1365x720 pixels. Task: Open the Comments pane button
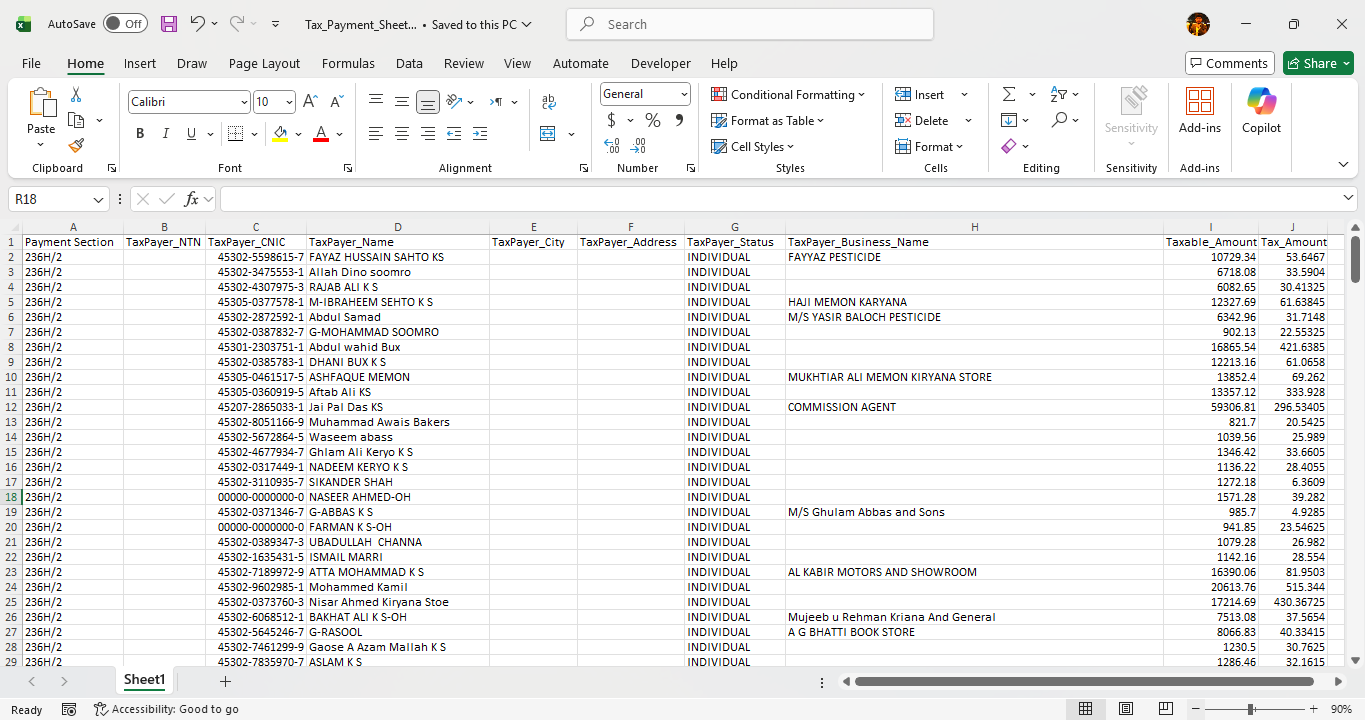pyautogui.click(x=1229, y=63)
